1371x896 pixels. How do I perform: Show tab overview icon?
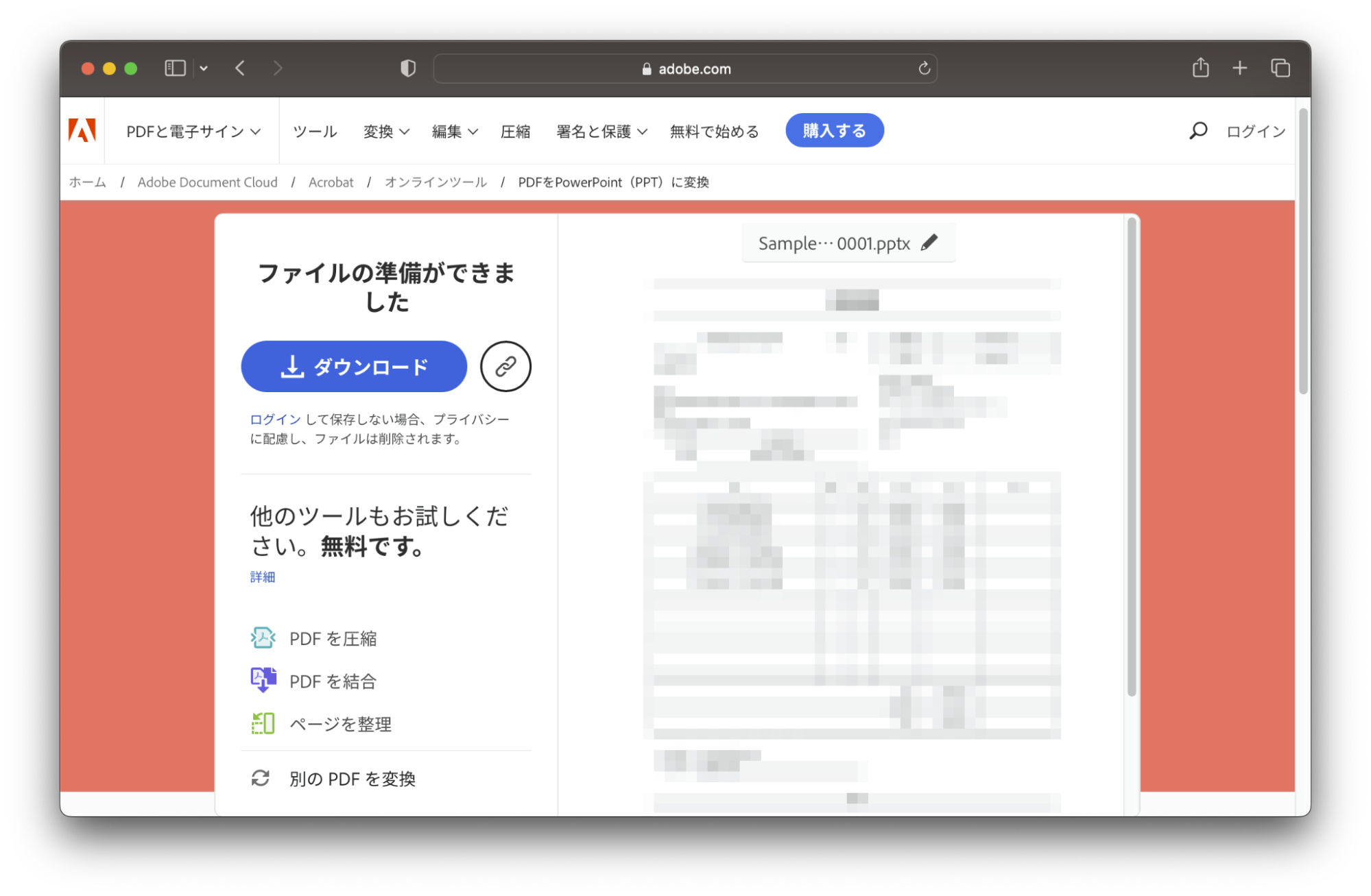1280,68
